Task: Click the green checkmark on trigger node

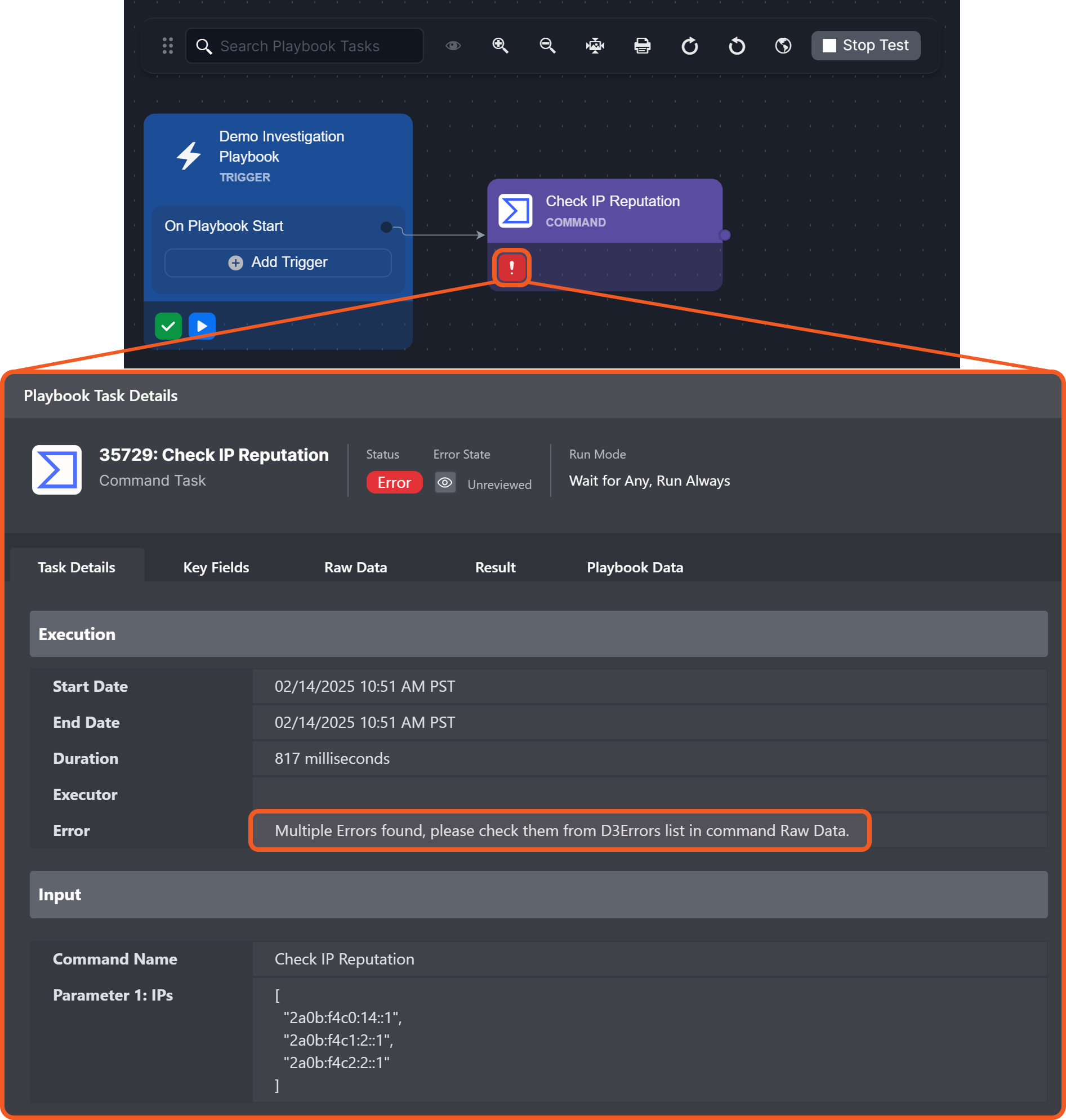Action: pos(168,326)
